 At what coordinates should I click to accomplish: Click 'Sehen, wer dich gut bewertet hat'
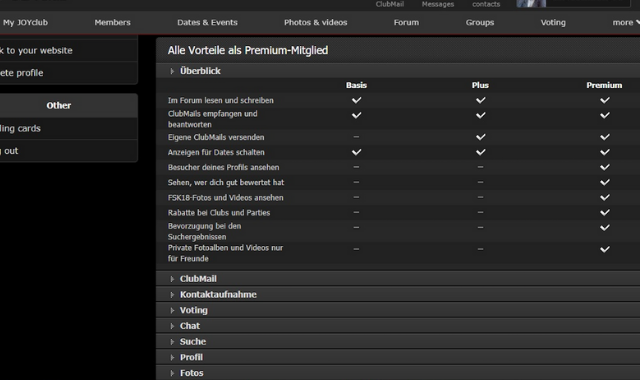(226, 182)
